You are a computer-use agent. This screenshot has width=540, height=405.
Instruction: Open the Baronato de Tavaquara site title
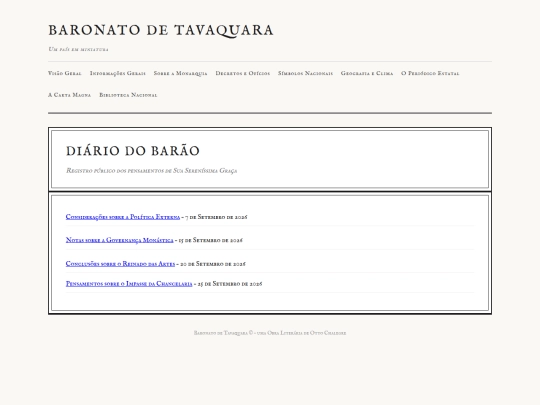pyautogui.click(x=161, y=30)
